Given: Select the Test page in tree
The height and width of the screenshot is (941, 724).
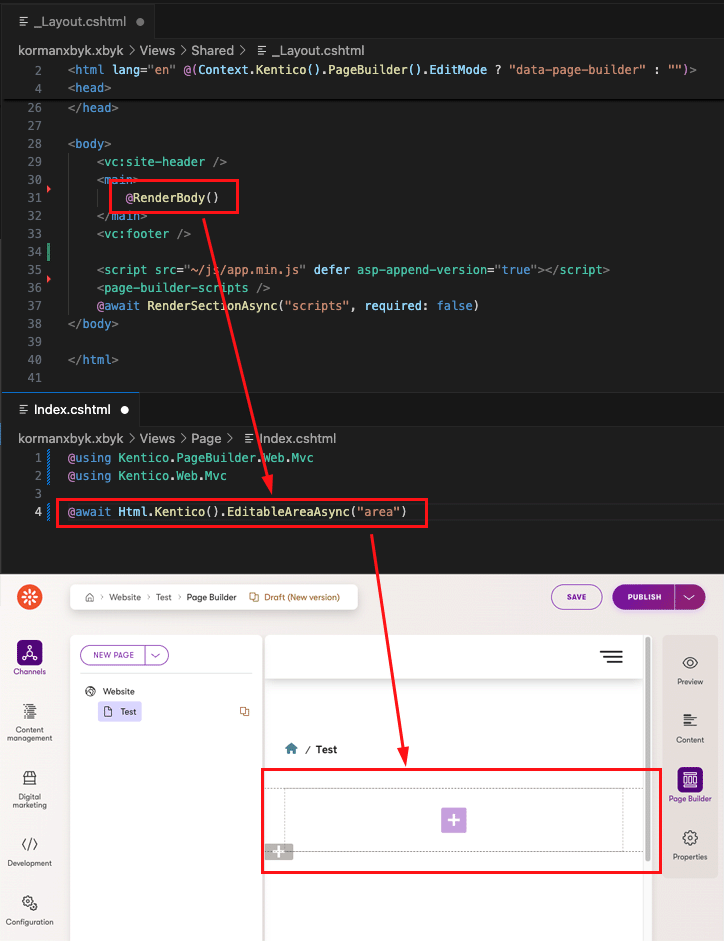Looking at the screenshot, I should 128,711.
